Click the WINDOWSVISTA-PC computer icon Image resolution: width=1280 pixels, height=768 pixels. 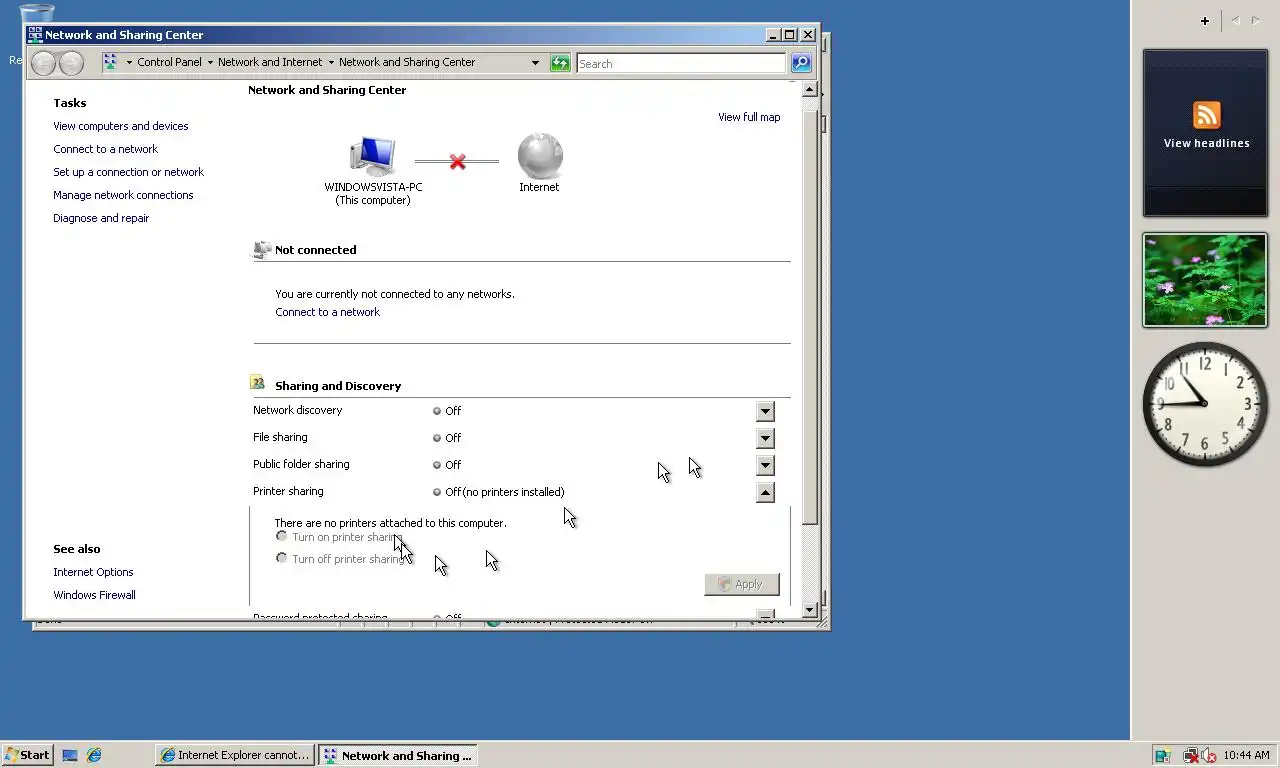pyautogui.click(x=373, y=156)
